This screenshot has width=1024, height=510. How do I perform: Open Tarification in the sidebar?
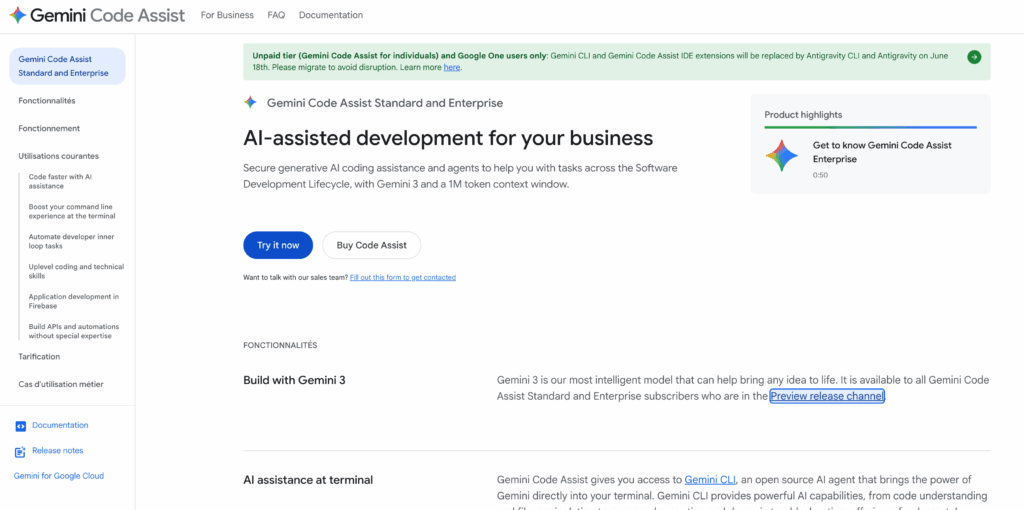[x=39, y=357]
